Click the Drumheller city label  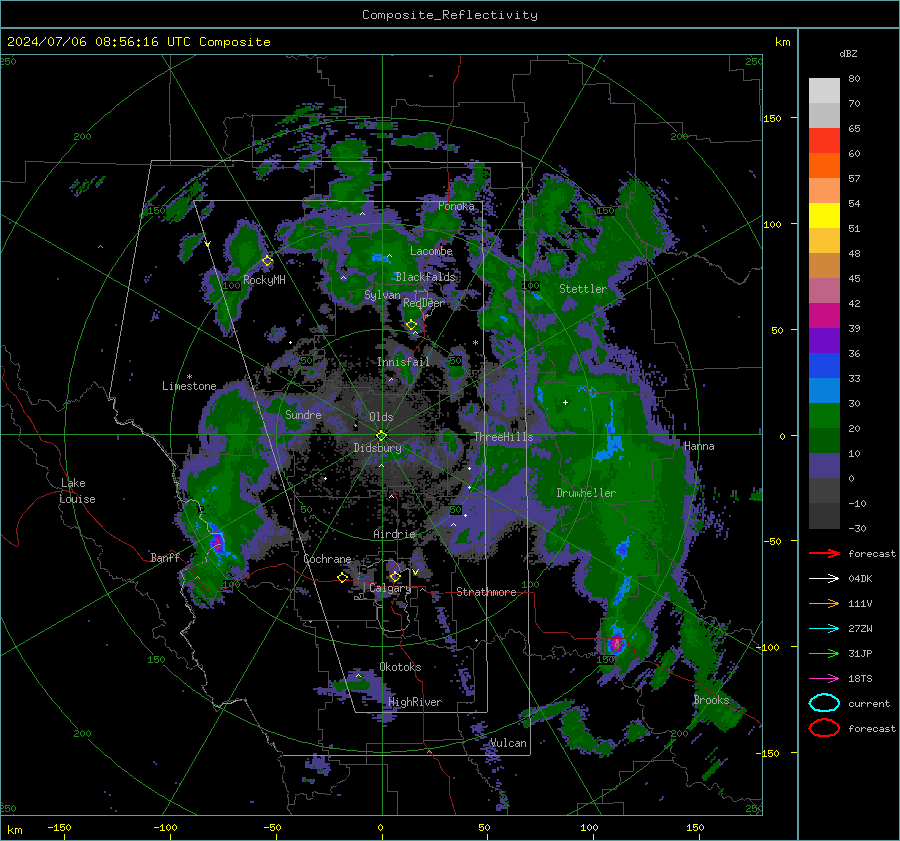coord(586,493)
